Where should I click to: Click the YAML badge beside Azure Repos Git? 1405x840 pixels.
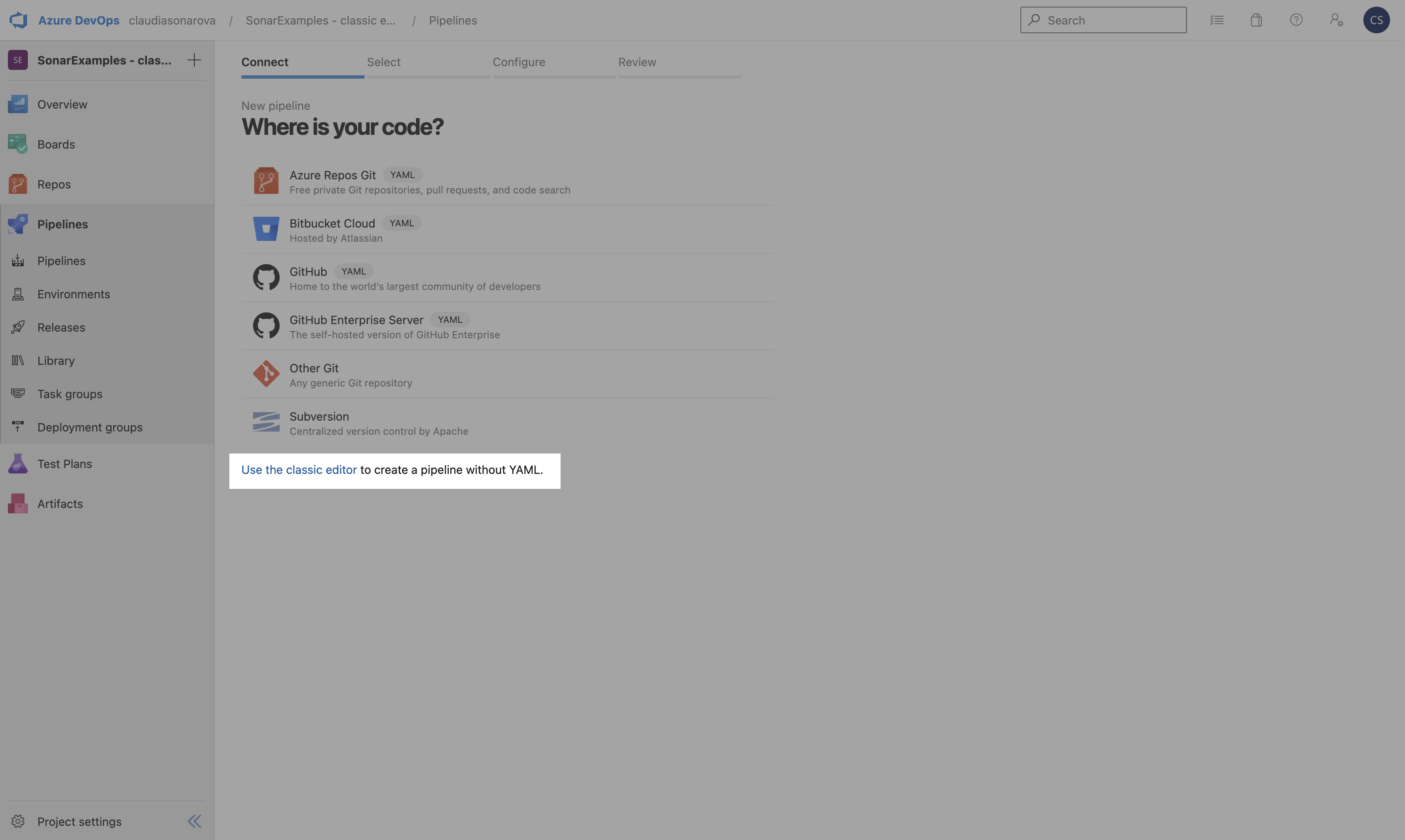(402, 175)
